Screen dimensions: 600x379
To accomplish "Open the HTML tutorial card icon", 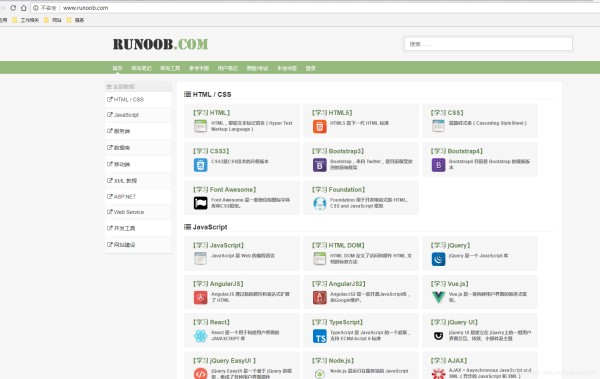I will coord(200,126).
